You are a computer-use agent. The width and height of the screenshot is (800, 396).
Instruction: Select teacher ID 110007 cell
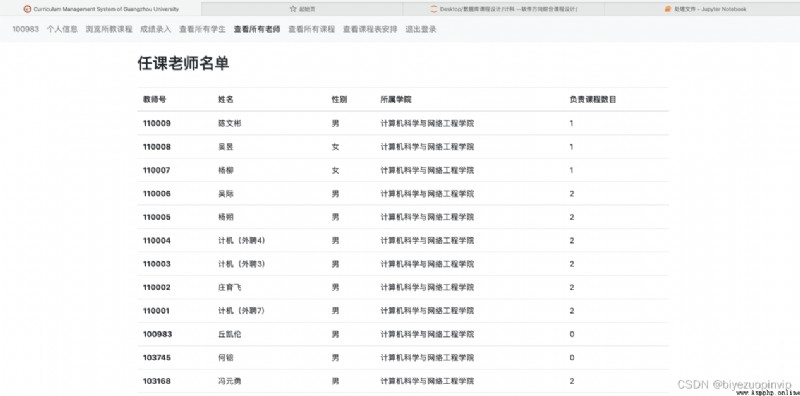point(157,170)
